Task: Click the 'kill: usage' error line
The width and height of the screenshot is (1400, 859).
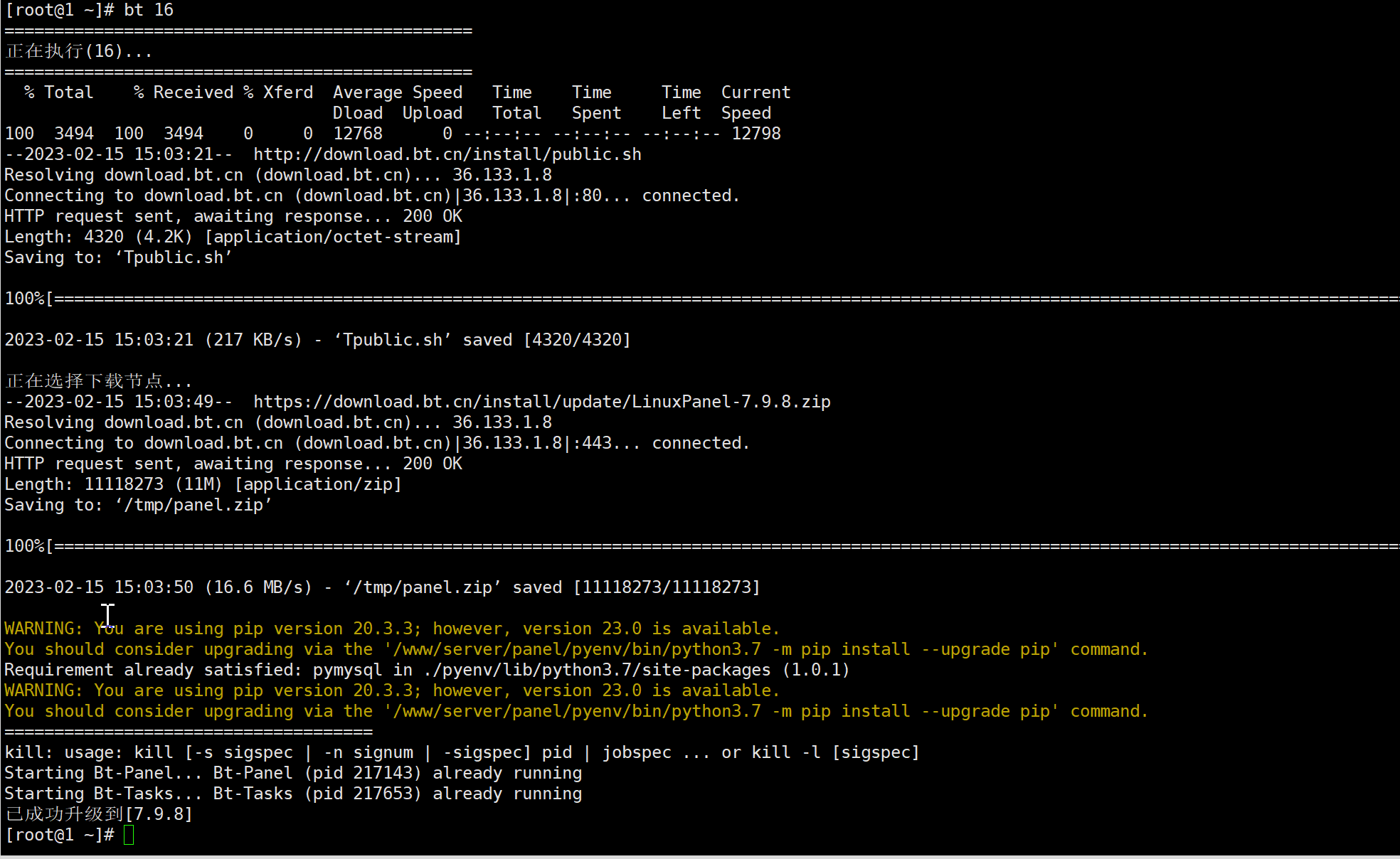Action: click(462, 752)
